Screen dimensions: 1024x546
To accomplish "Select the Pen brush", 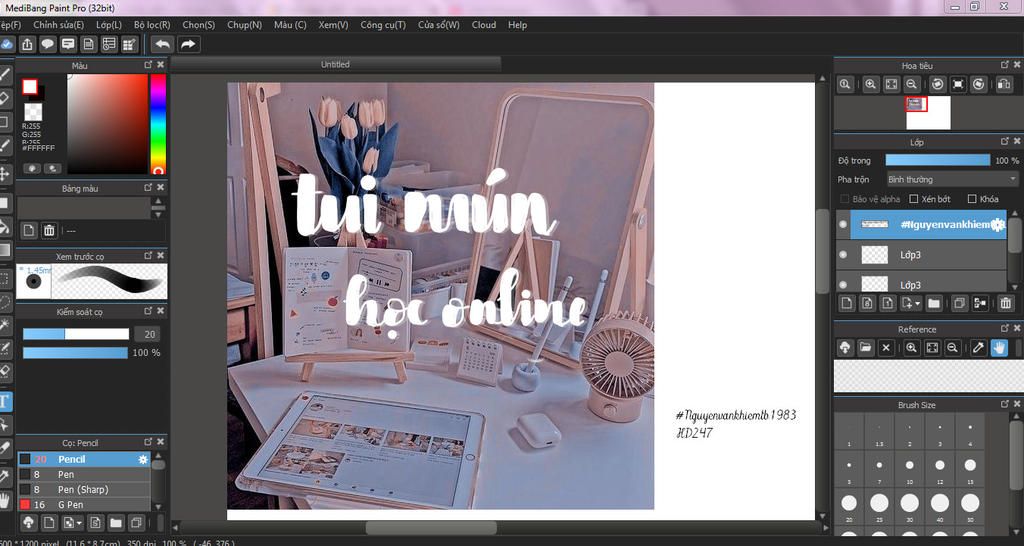I will [84, 474].
